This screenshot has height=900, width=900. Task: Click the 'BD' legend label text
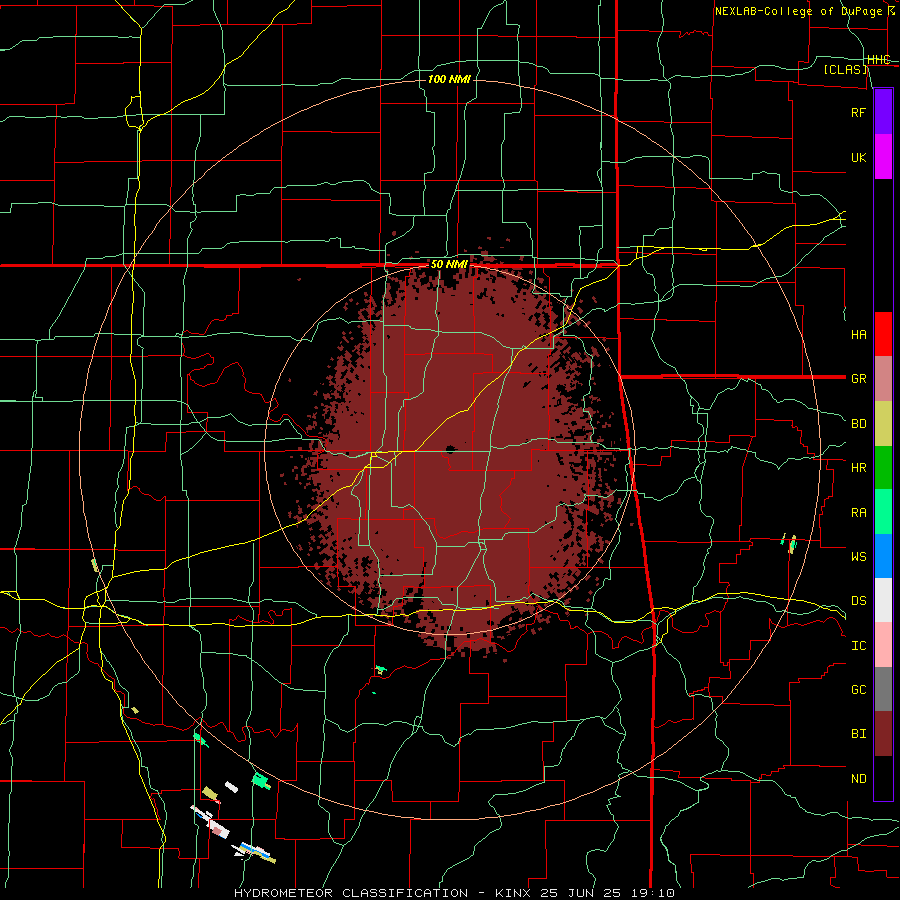click(858, 424)
